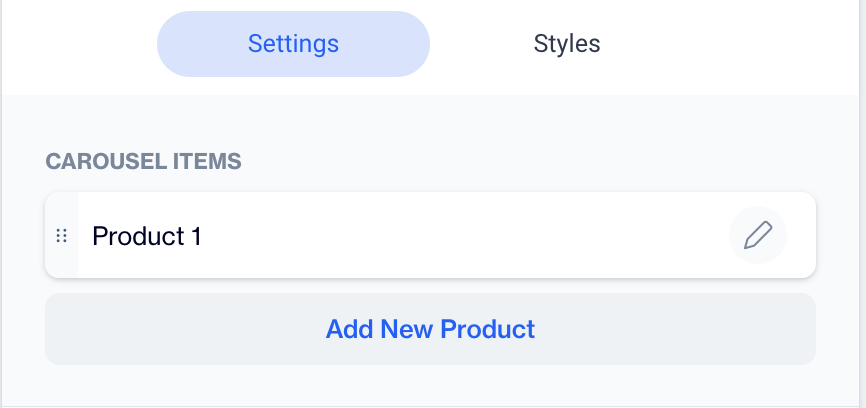The height and width of the screenshot is (408, 866).
Task: Edit Product 1 using the circular pencil button
Action: point(758,236)
